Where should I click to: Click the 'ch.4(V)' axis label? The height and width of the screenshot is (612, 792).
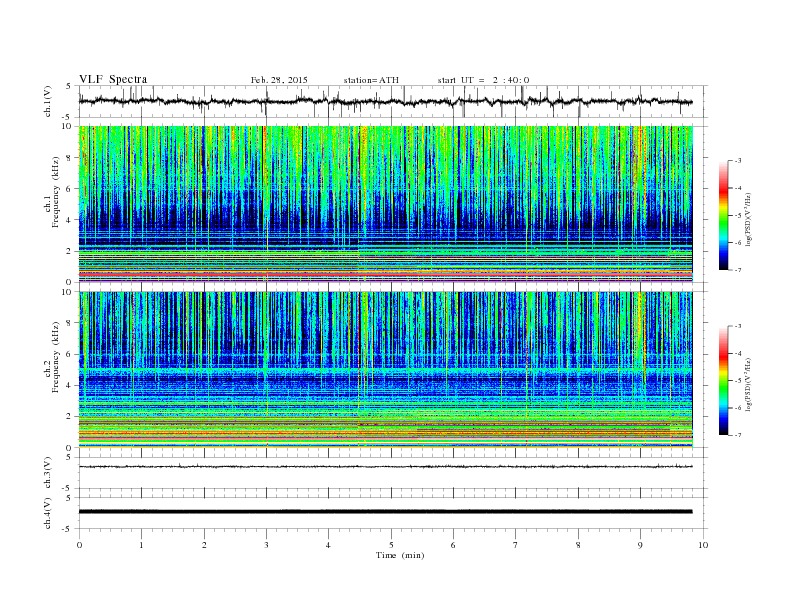point(48,513)
